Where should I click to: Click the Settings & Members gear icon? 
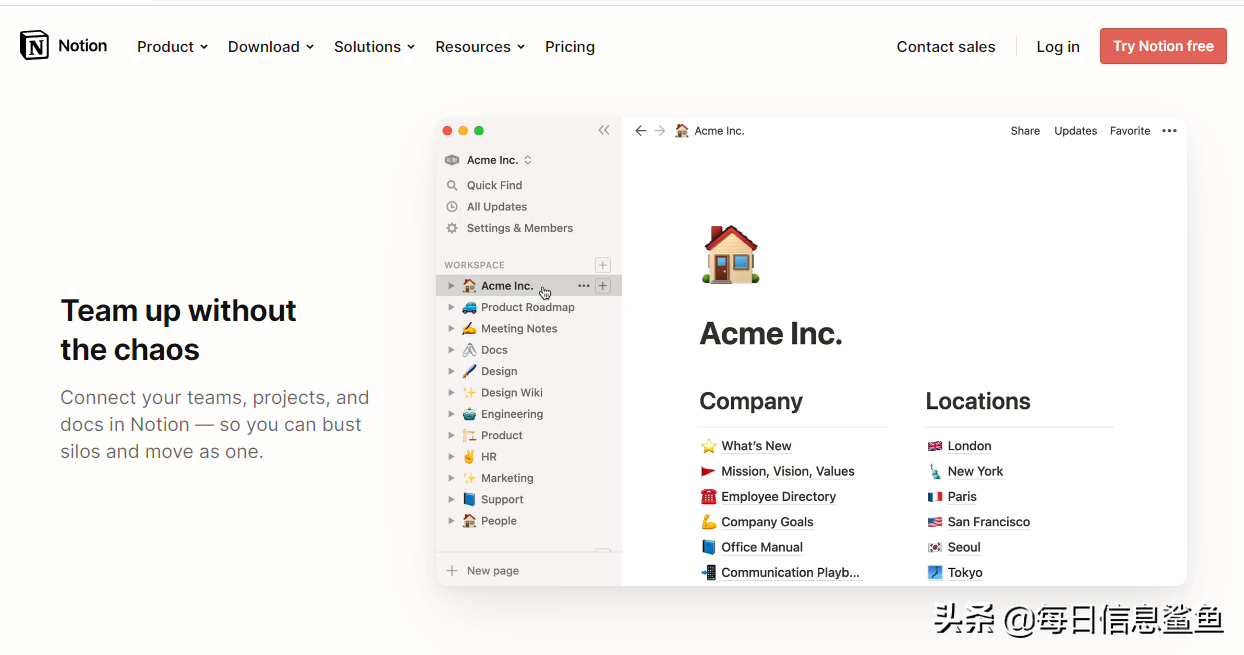tap(452, 228)
